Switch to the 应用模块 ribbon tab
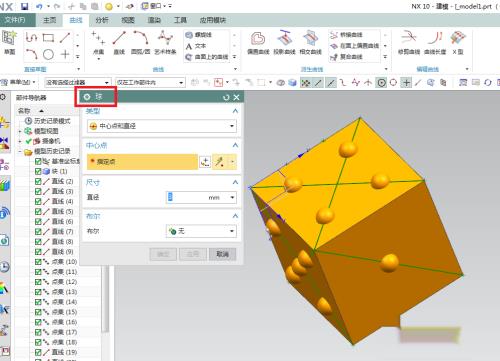Screen dimensions: 500x361 point(213,20)
